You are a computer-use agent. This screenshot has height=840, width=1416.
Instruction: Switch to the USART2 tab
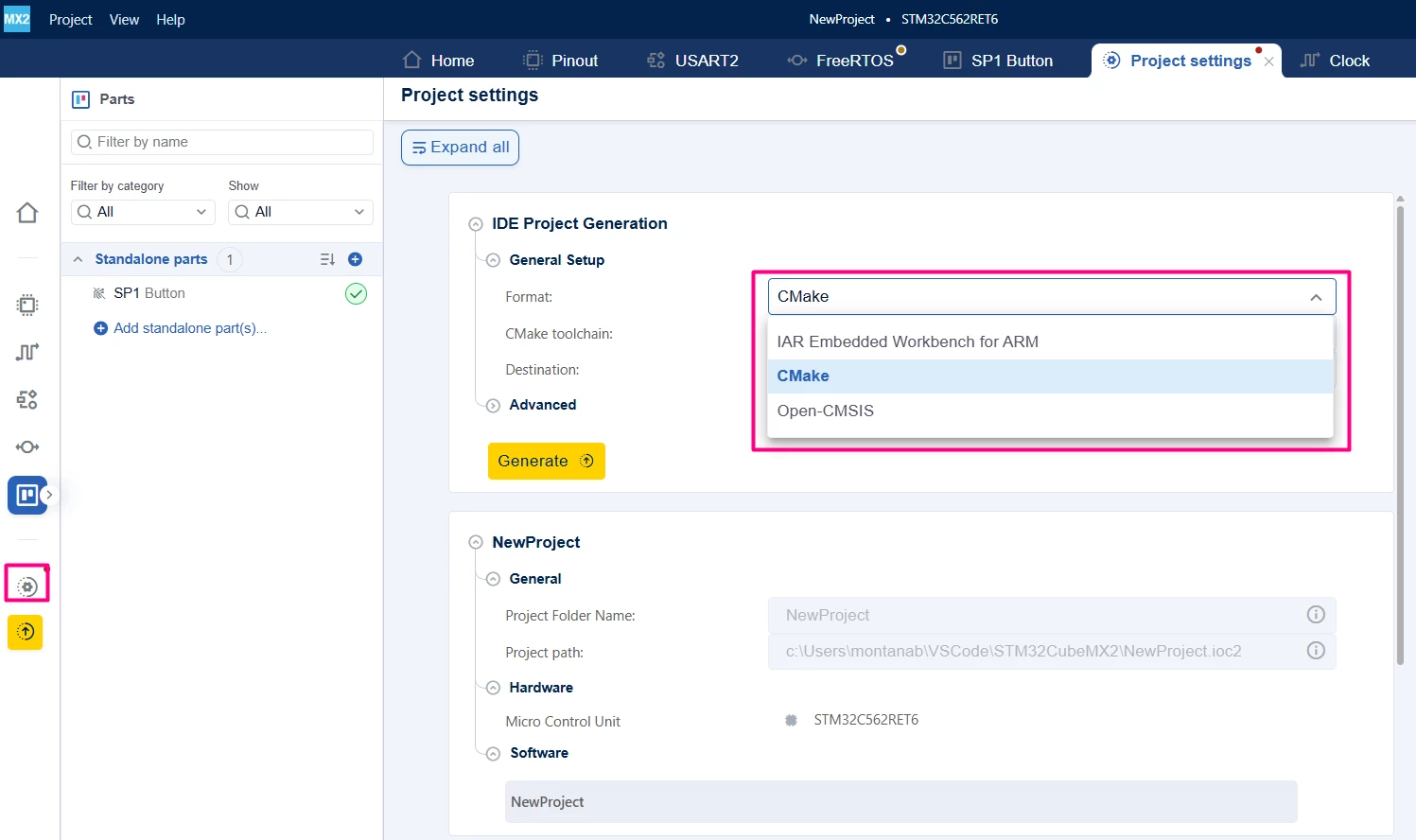point(692,61)
